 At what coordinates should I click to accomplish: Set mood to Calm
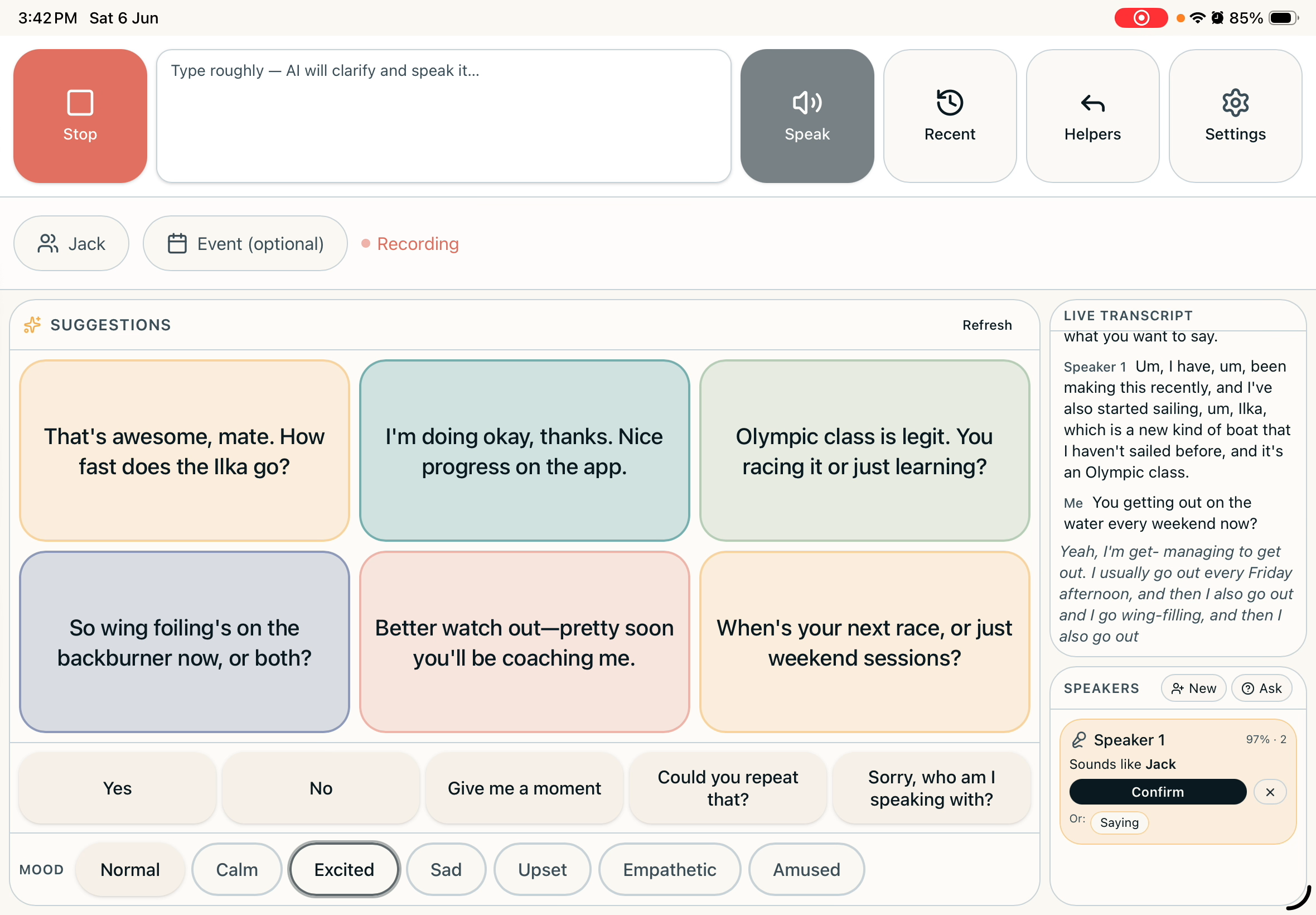click(236, 869)
